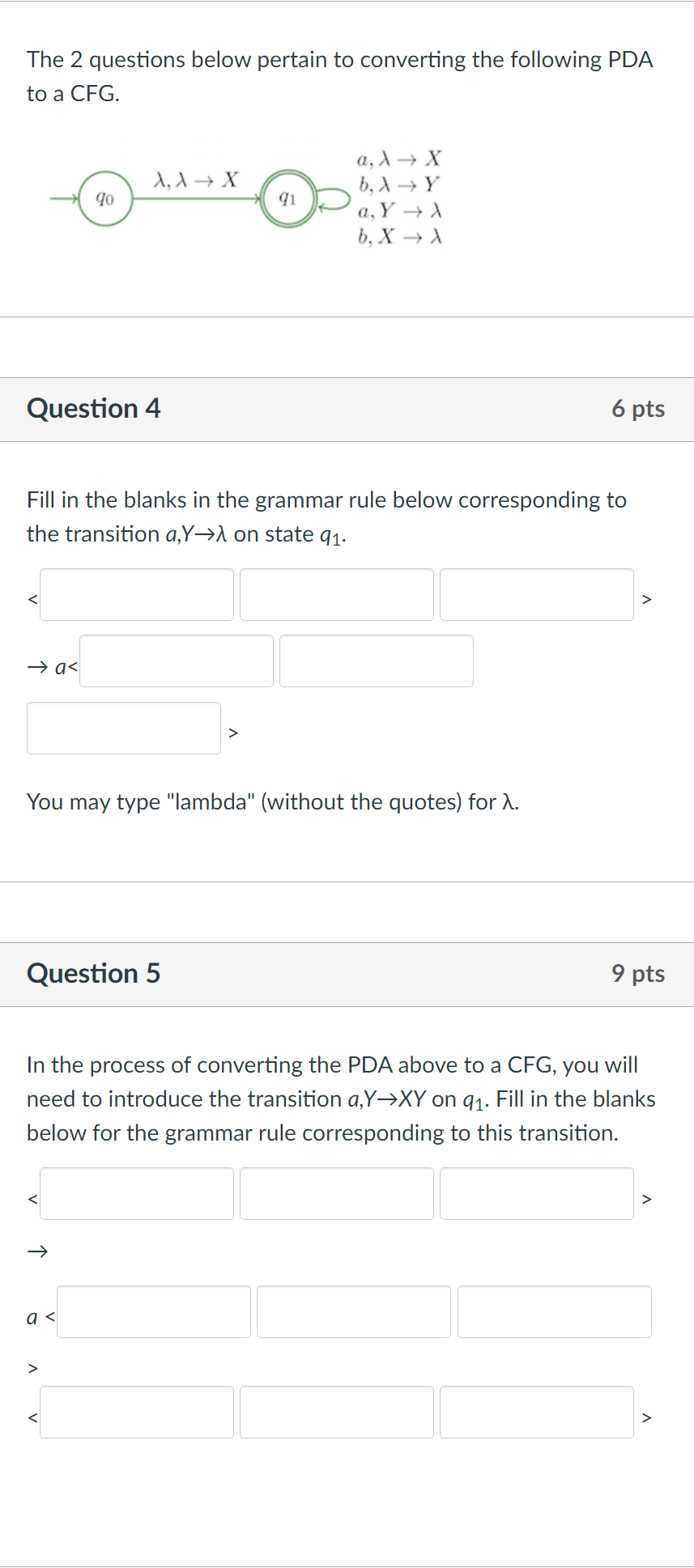694x1568 pixels.
Task: Click the blank immediately after the a< in Question 4
Action: tap(175, 661)
